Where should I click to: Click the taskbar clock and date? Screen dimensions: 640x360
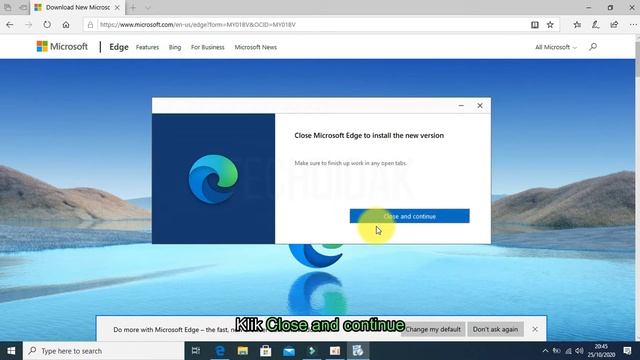click(601, 351)
